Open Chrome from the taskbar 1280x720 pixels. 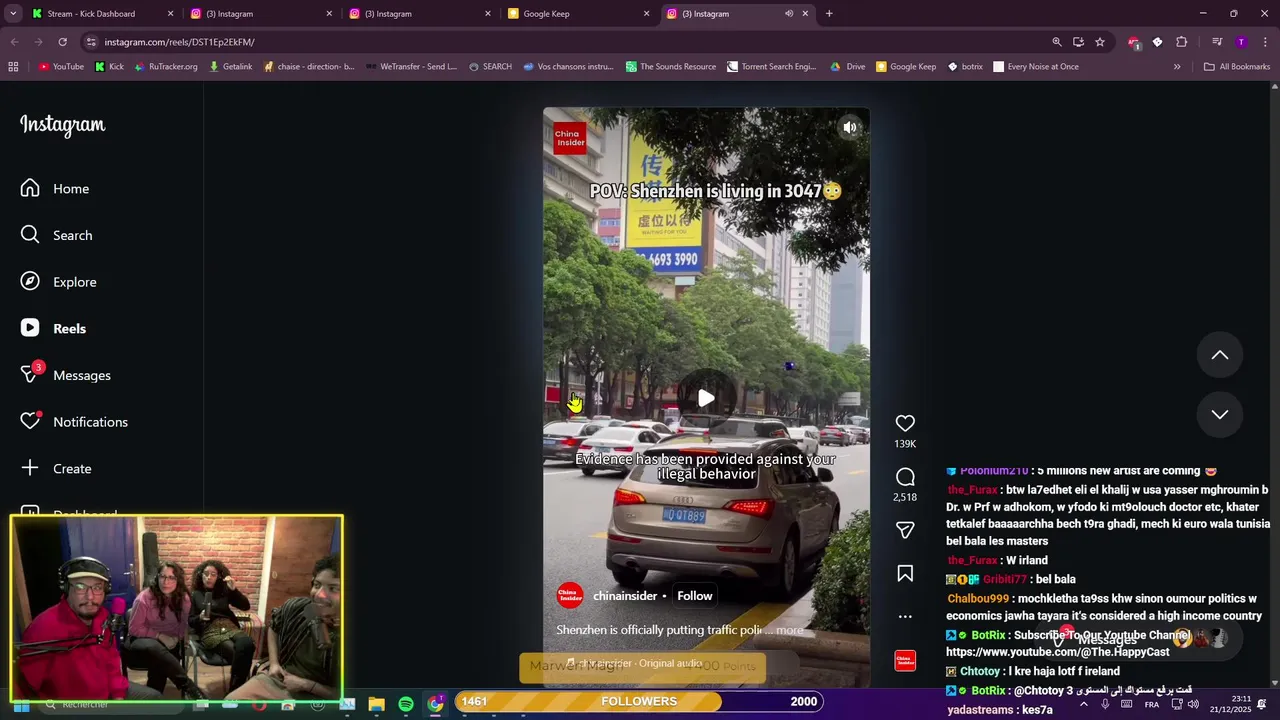point(435,704)
